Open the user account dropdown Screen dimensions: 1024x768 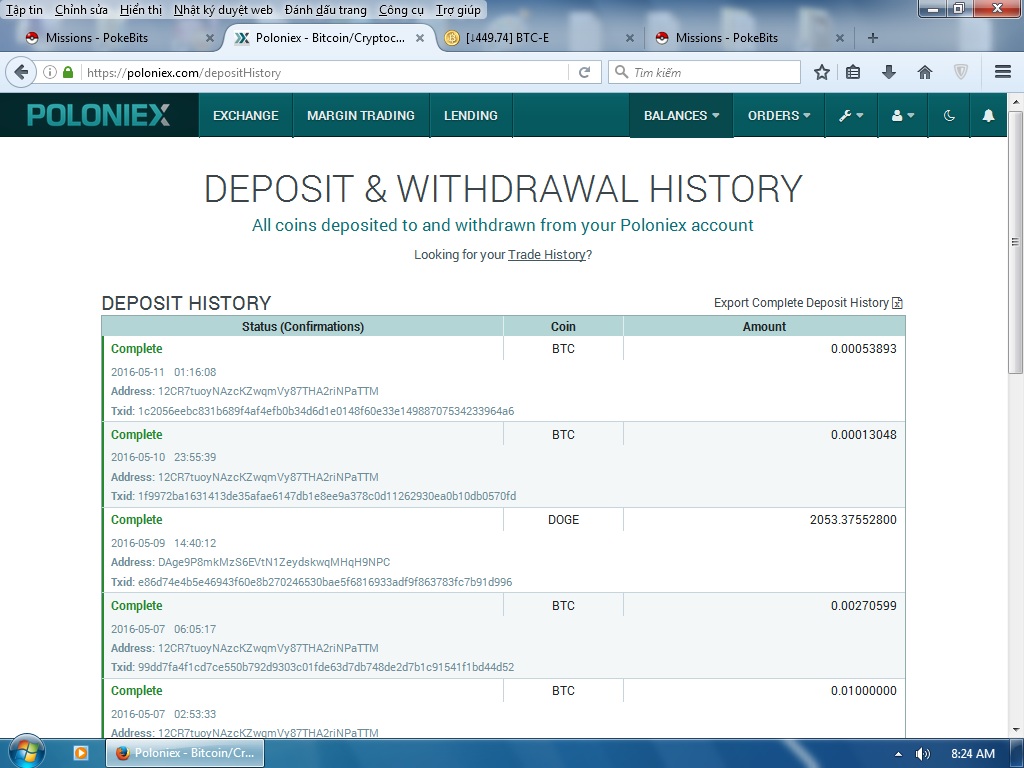coord(903,116)
